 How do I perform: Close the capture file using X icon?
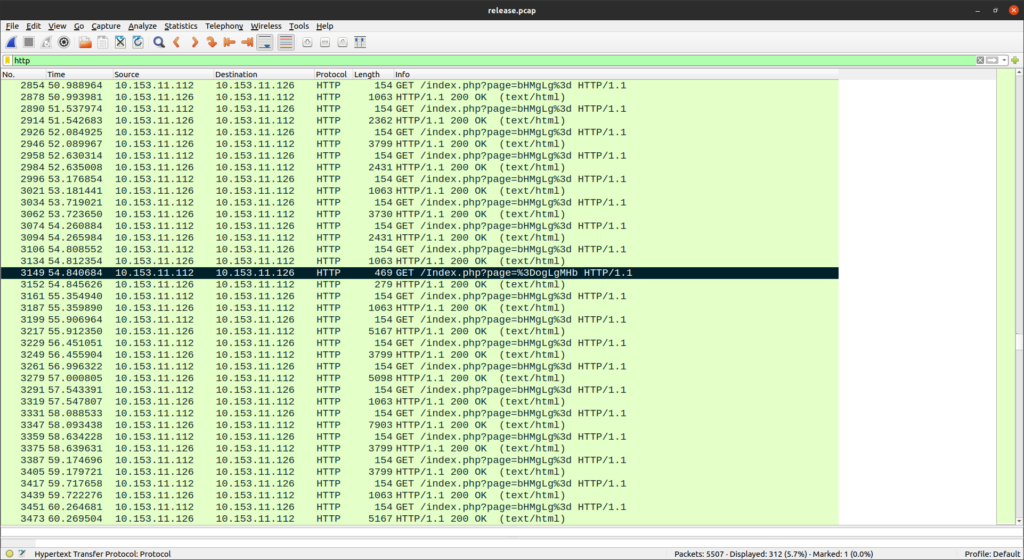point(120,43)
